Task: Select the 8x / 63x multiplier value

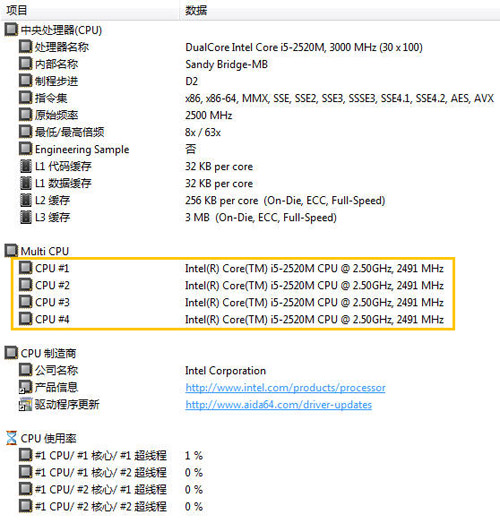Action: [203, 132]
